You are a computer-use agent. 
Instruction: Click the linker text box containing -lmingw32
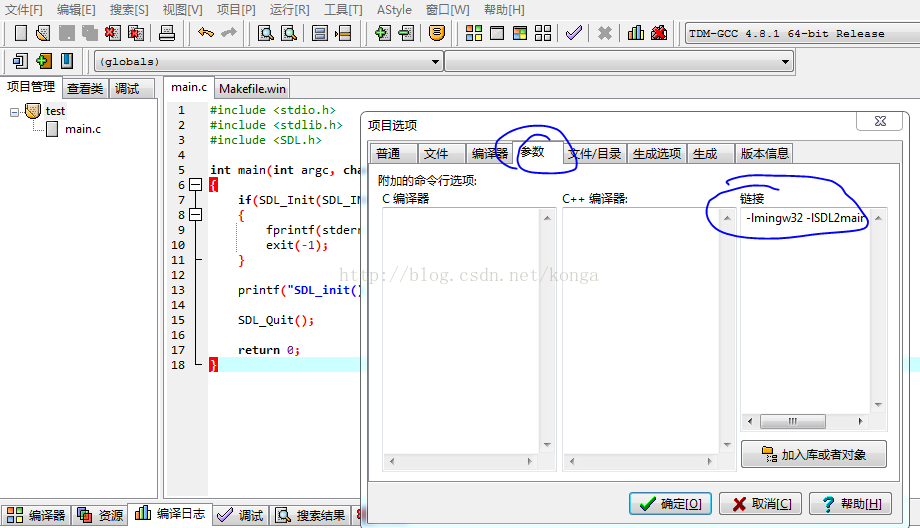pyautogui.click(x=805, y=311)
